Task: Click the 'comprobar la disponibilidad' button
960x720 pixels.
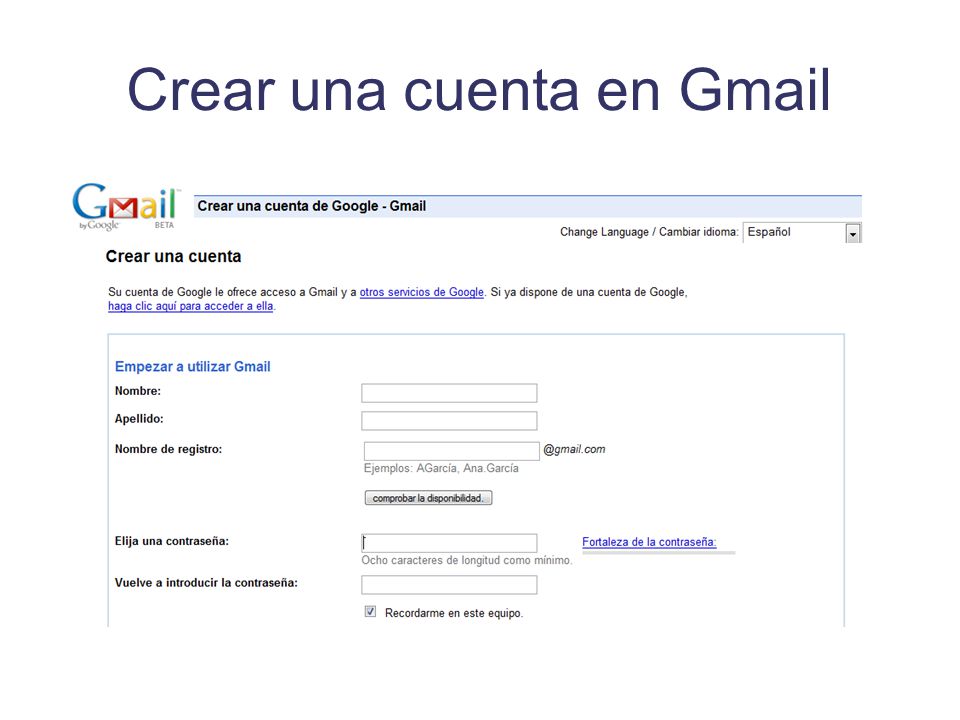Action: [428, 498]
